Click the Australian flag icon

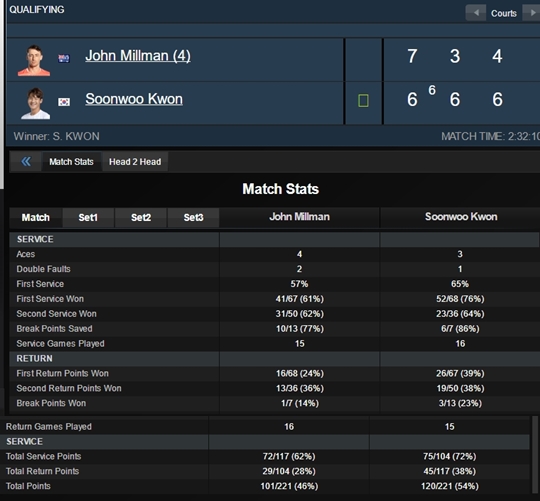64,59
